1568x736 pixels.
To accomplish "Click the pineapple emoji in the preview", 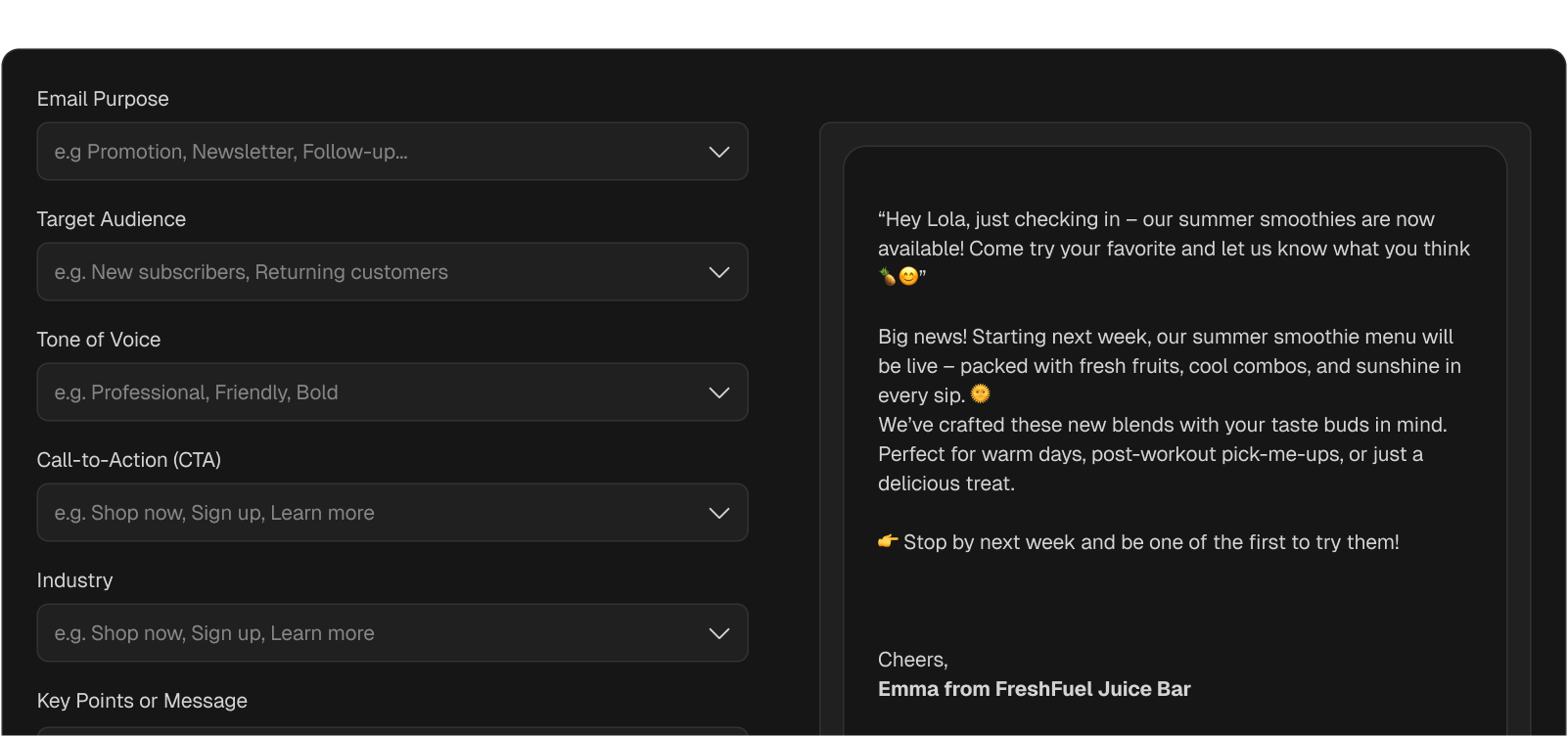I will 888,277.
